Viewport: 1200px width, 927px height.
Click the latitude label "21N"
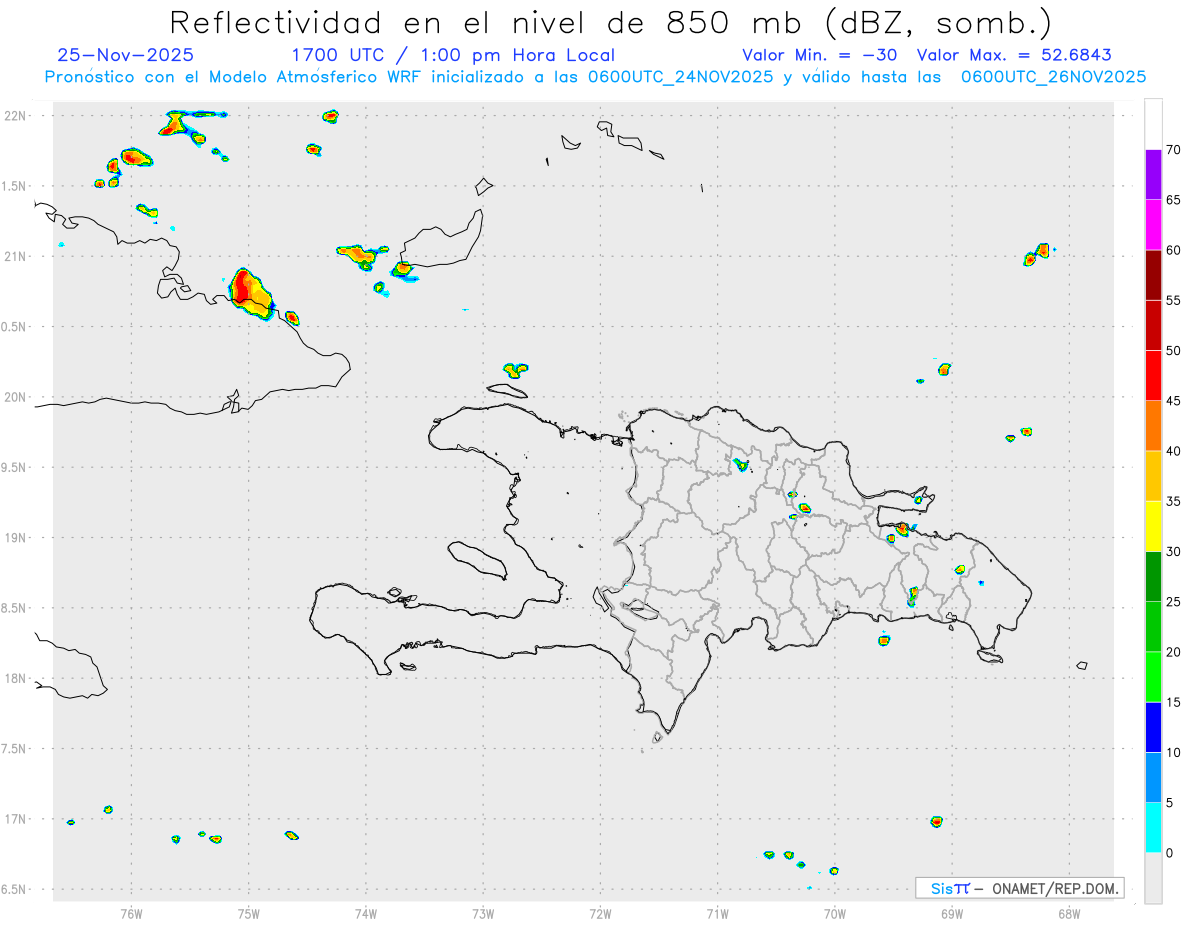(14, 256)
